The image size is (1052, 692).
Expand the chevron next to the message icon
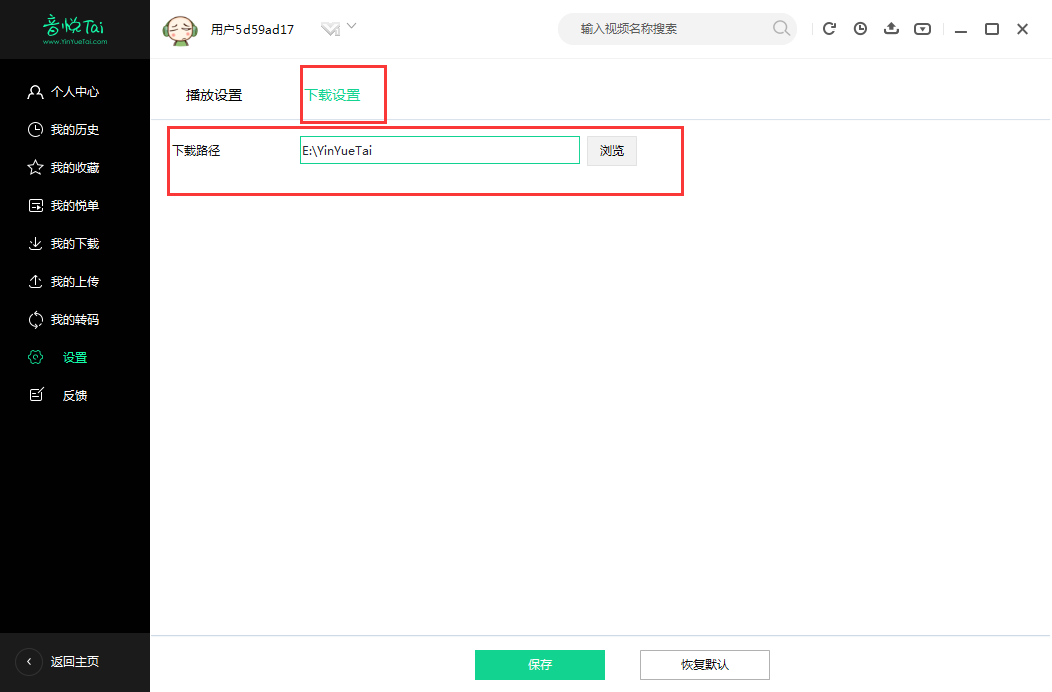coord(350,28)
